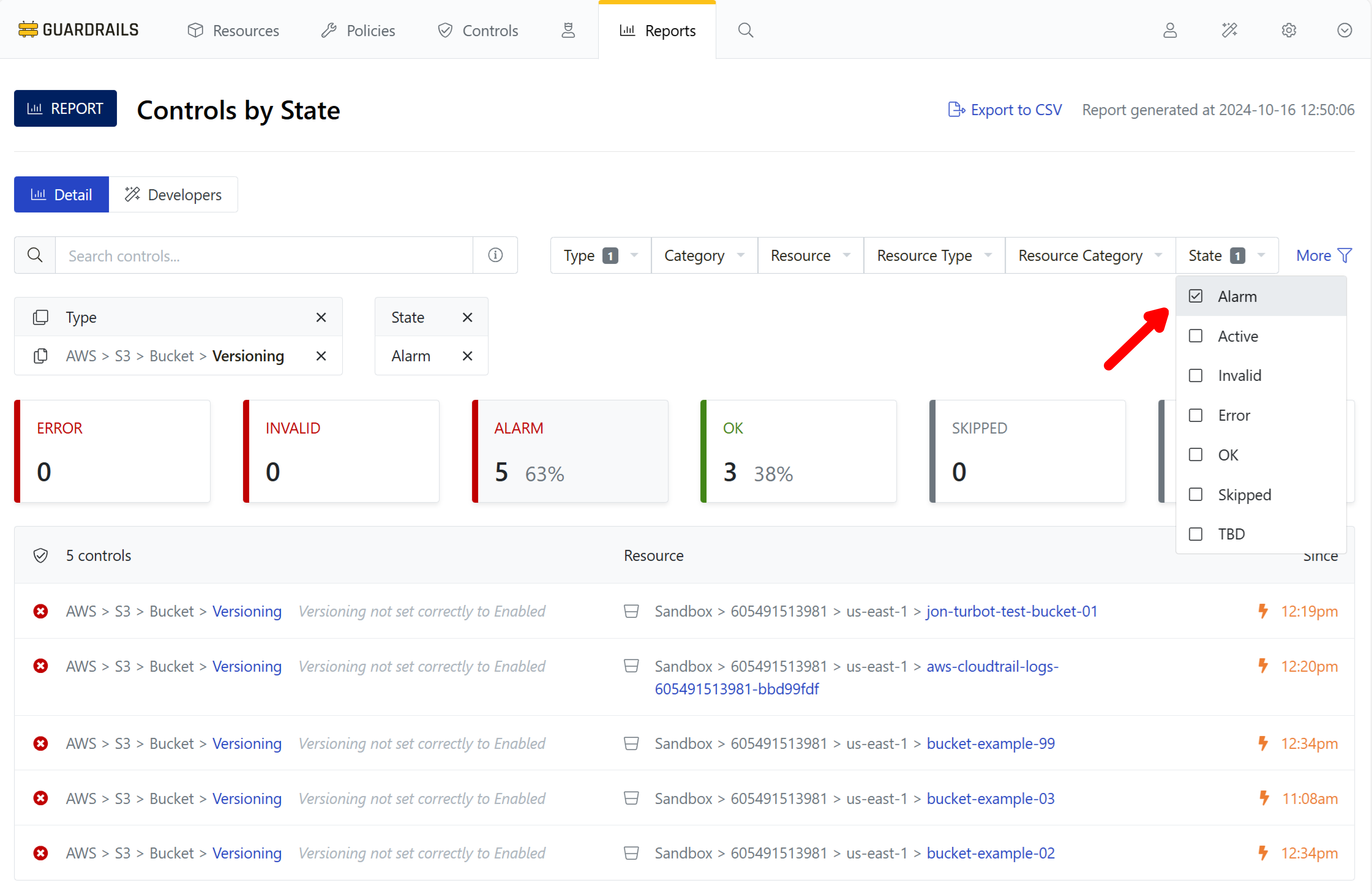The image size is (1372, 894).
Task: Remove the Versioning type filter with X
Action: [x=321, y=356]
